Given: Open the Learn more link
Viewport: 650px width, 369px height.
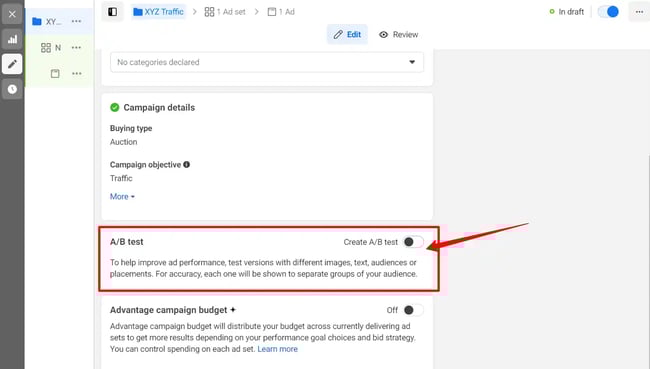Looking at the screenshot, I should point(277,349).
